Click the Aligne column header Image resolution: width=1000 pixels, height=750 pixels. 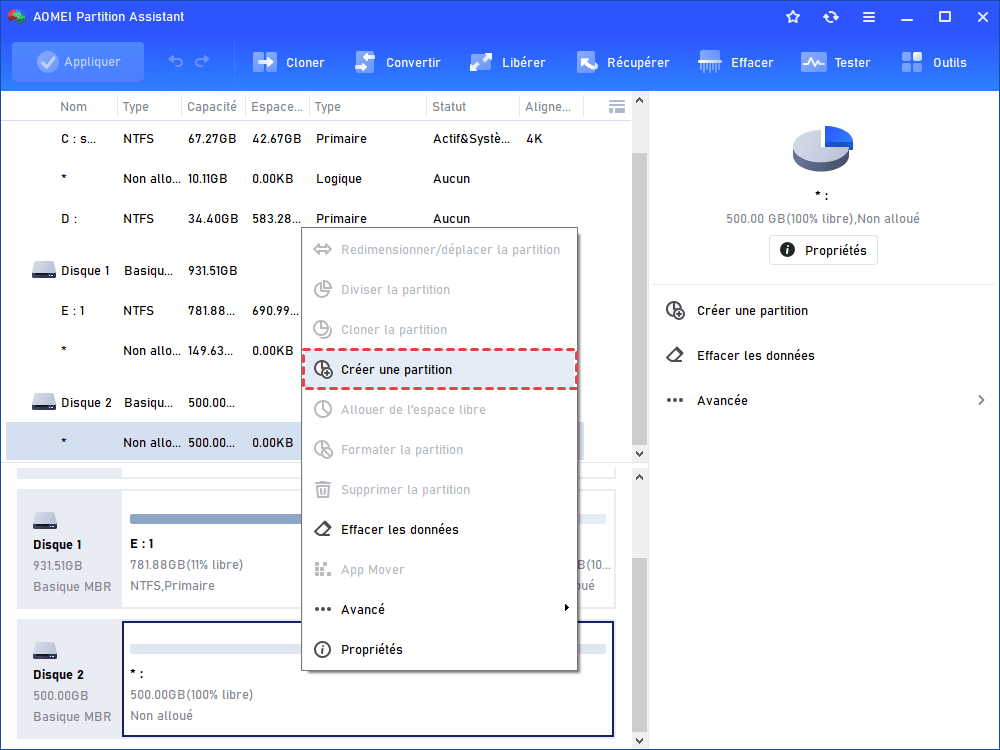[548, 107]
